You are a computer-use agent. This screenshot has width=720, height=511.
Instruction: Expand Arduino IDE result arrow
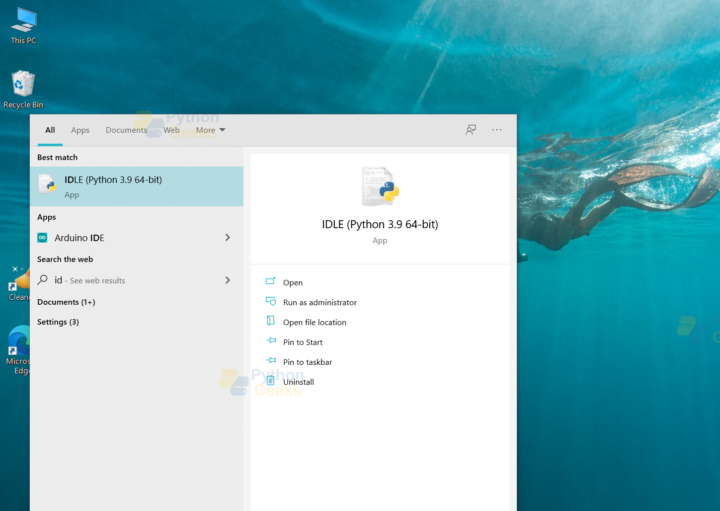click(x=228, y=238)
